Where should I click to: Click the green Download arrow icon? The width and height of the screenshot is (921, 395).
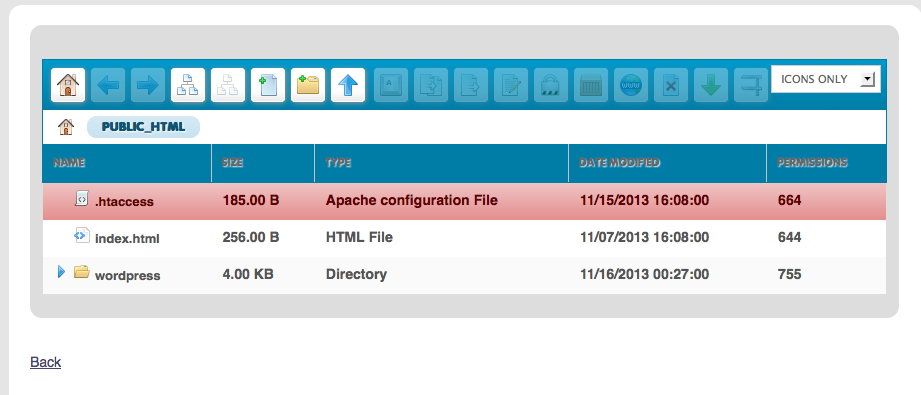711,85
